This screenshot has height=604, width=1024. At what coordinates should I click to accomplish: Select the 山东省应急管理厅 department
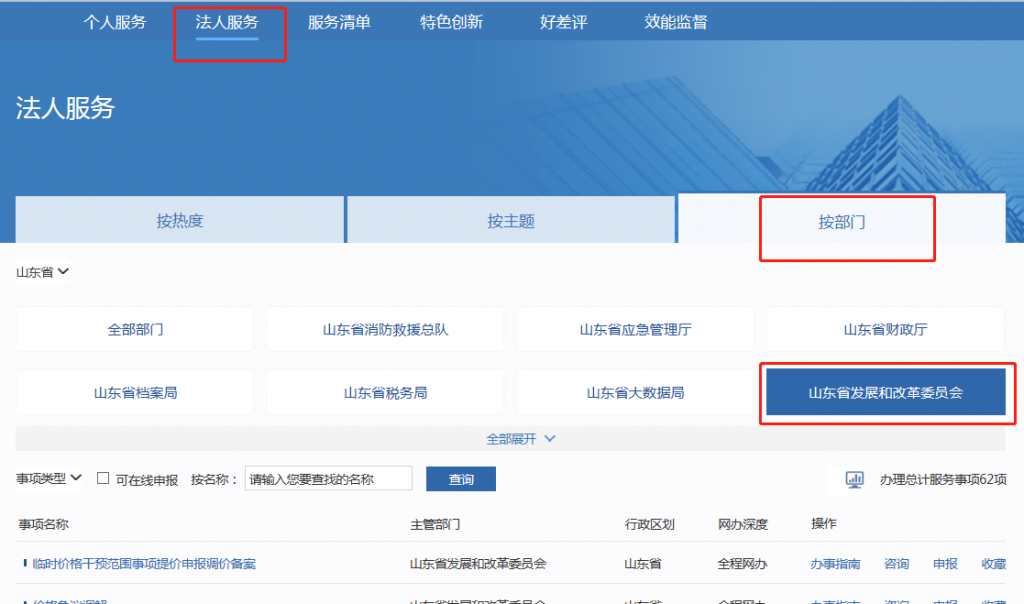coord(635,329)
